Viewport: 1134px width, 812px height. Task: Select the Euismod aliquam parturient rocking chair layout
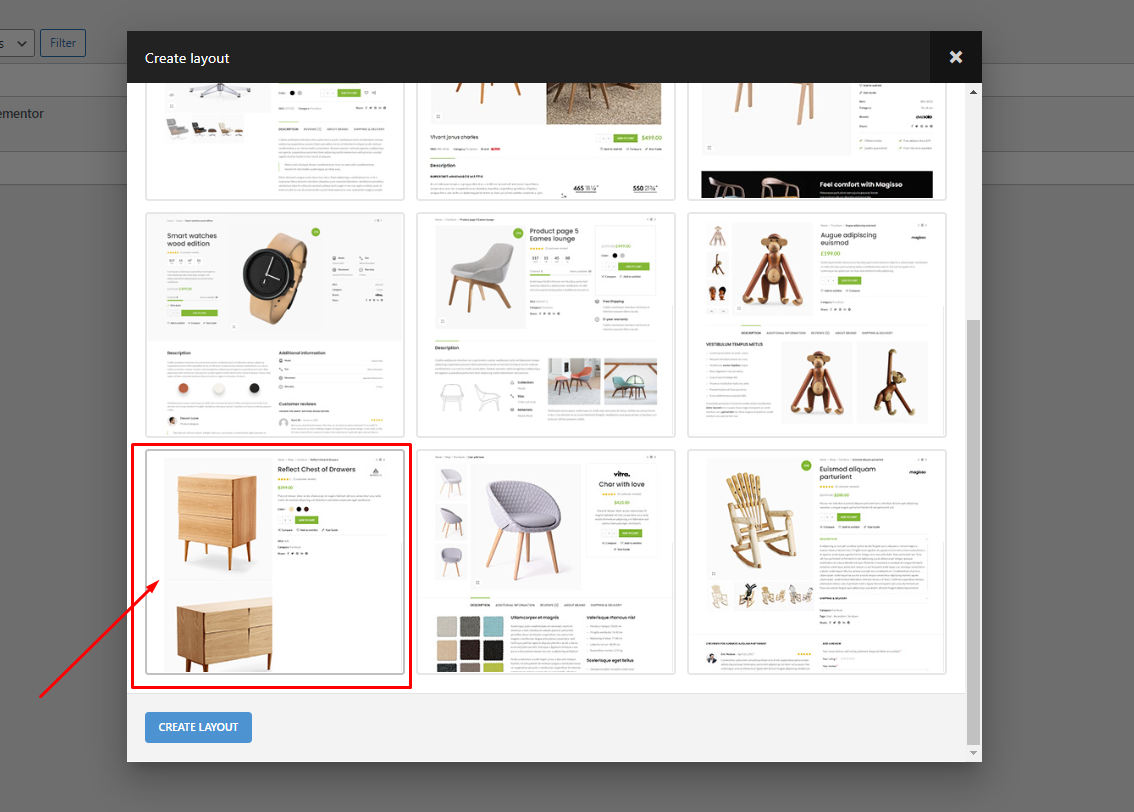pyautogui.click(x=817, y=562)
